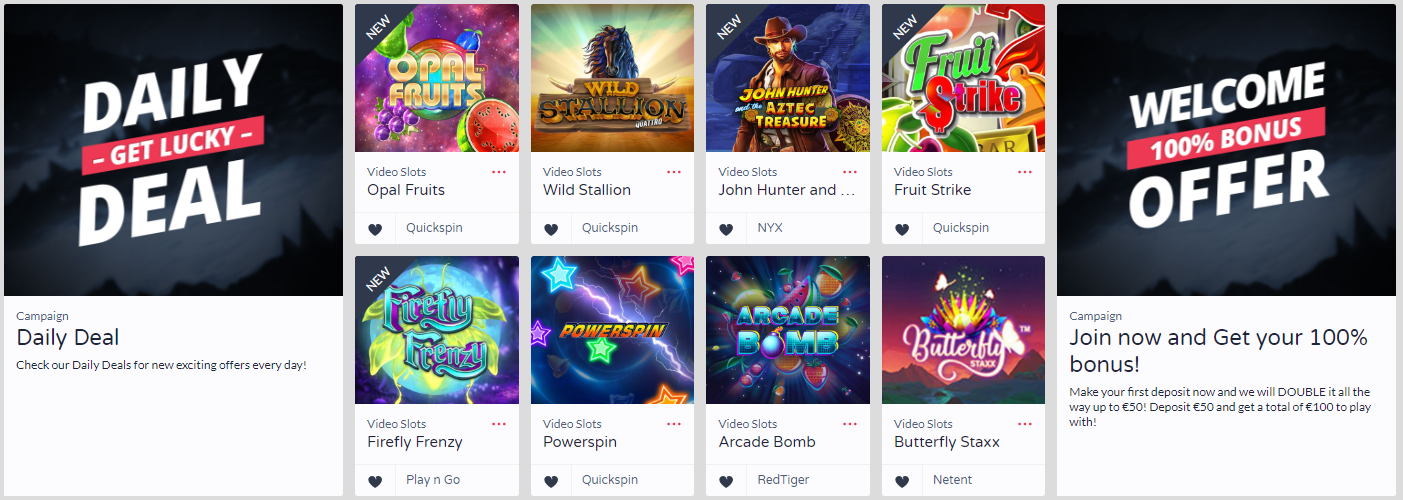The height and width of the screenshot is (500, 1403).
Task: Open the three-dot menu for Butterfly Staxx
Action: coord(1025,424)
